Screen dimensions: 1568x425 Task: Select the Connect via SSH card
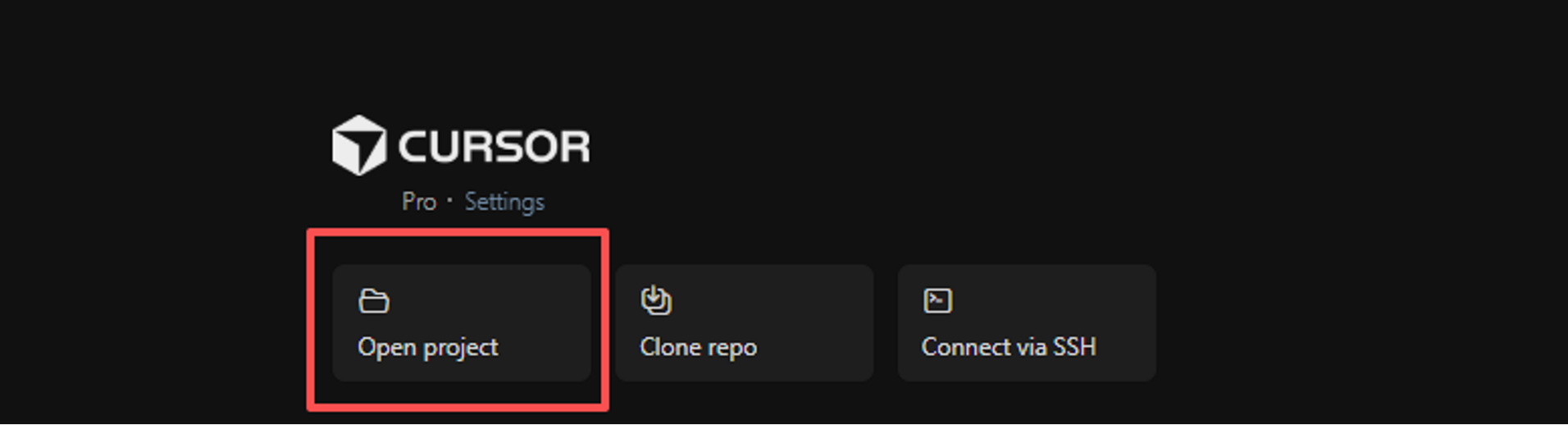1027,322
